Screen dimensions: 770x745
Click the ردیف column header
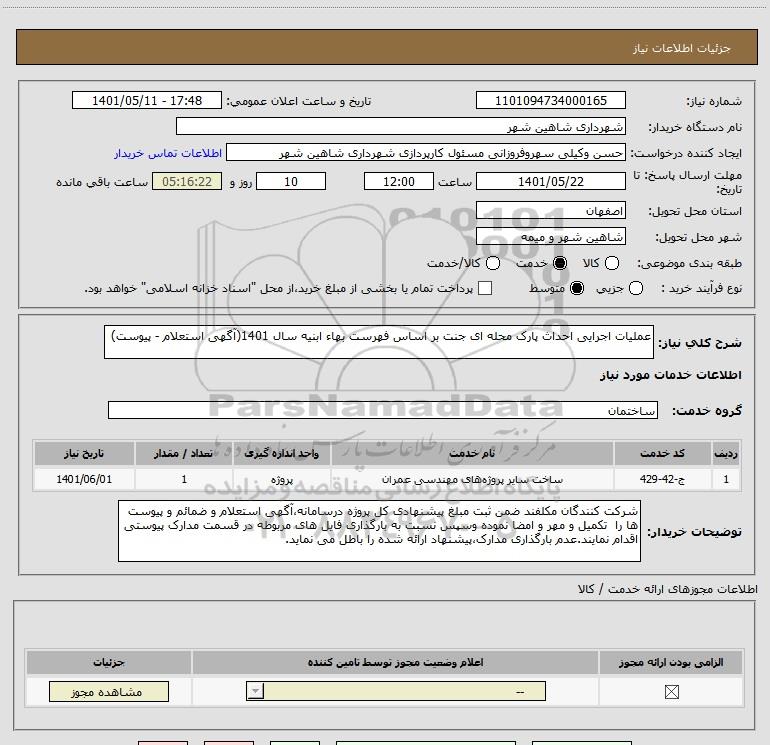pos(726,453)
